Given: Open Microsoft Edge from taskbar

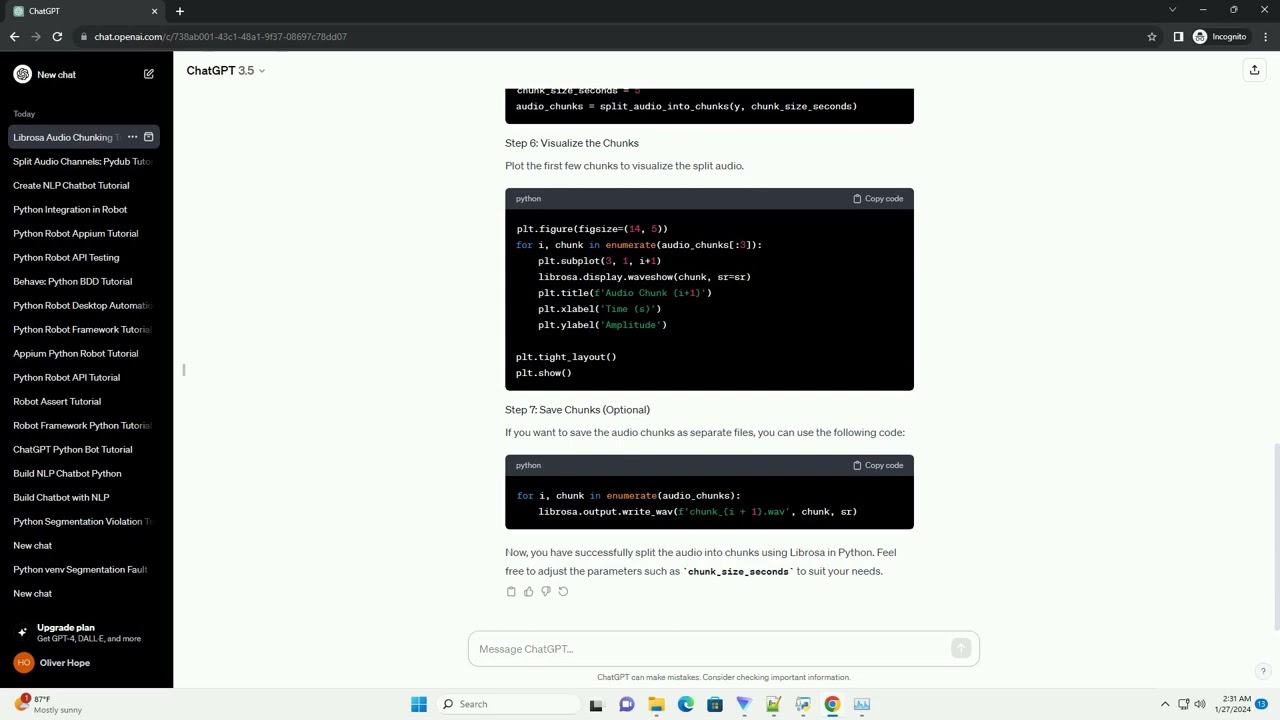Looking at the screenshot, I should (x=685, y=704).
